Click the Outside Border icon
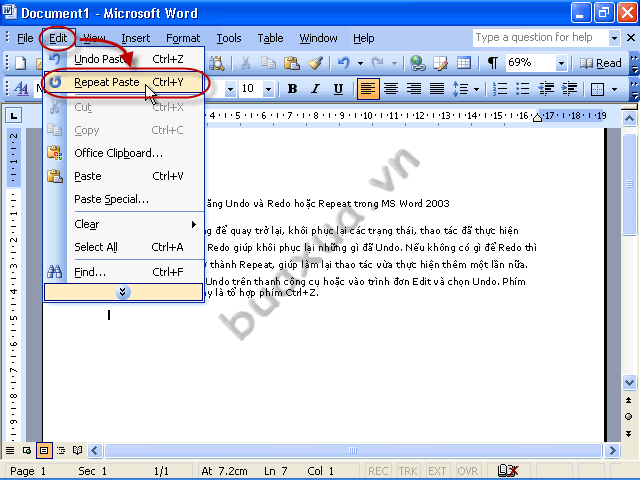 coord(597,89)
